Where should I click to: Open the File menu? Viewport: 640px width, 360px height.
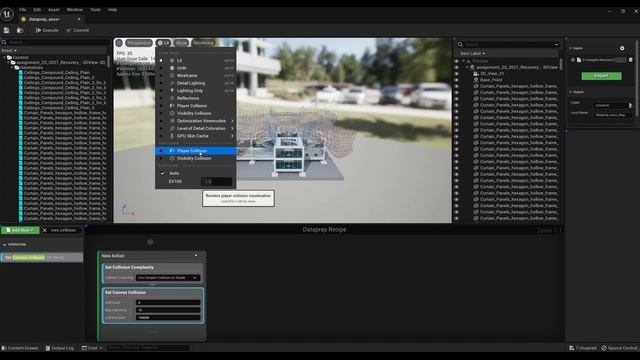coord(22,9)
